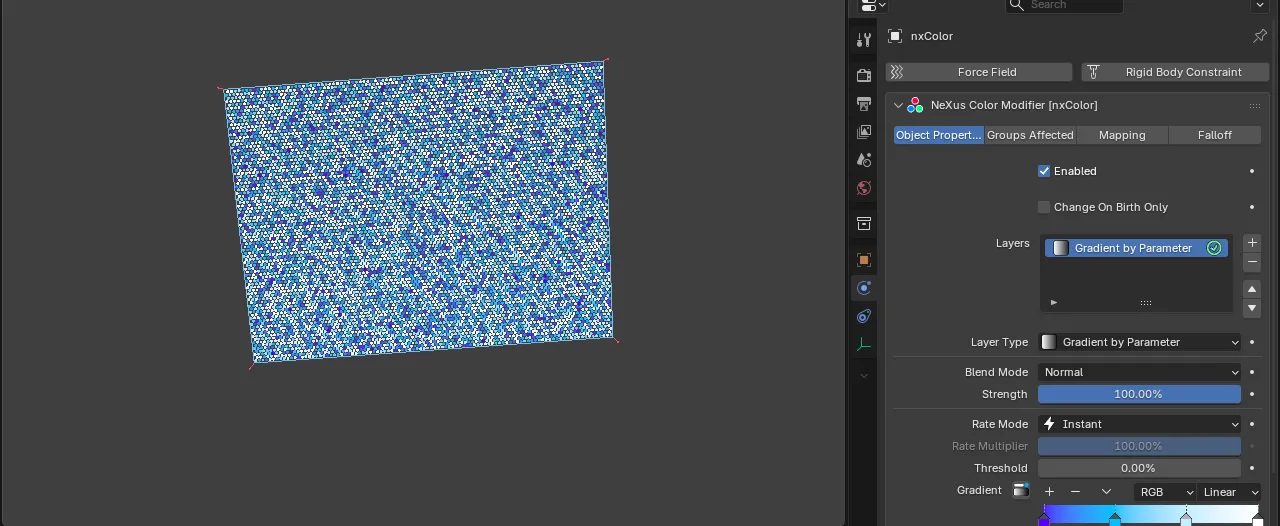The height and width of the screenshot is (526, 1280).
Task: Open the Blend Mode dropdown
Action: click(x=1139, y=372)
